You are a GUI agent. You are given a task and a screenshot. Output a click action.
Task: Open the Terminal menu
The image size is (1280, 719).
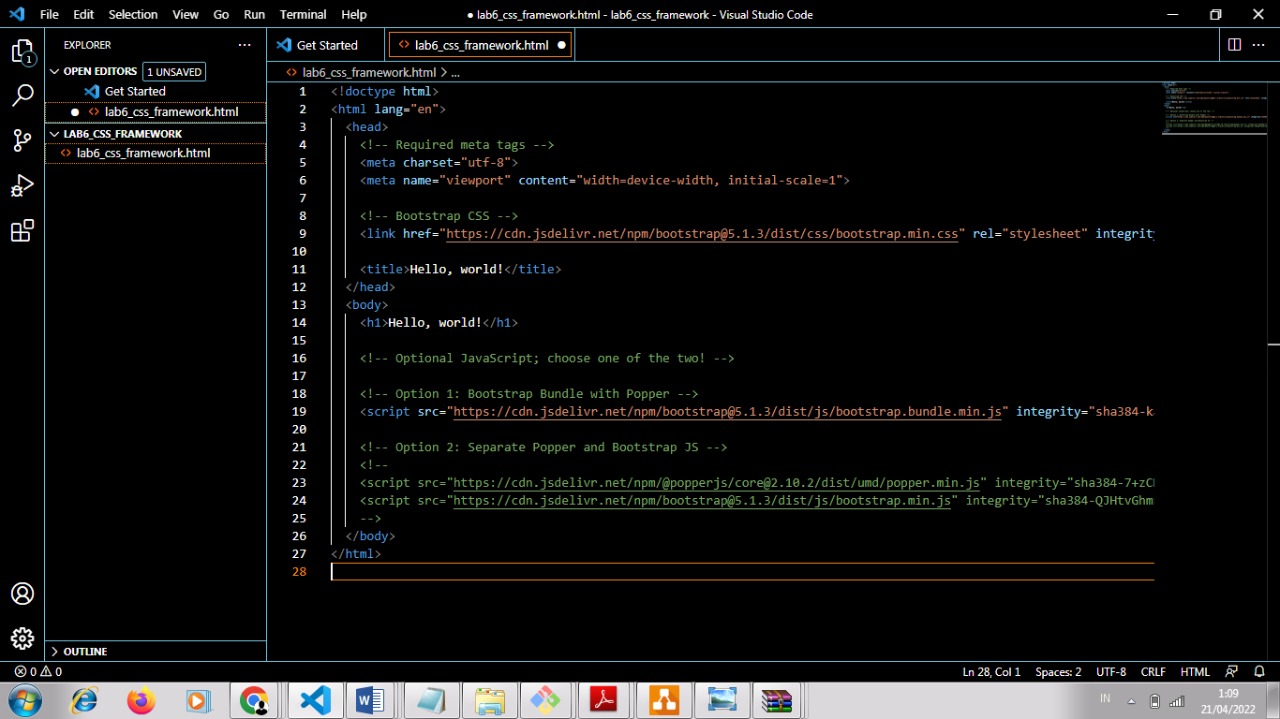coord(303,14)
